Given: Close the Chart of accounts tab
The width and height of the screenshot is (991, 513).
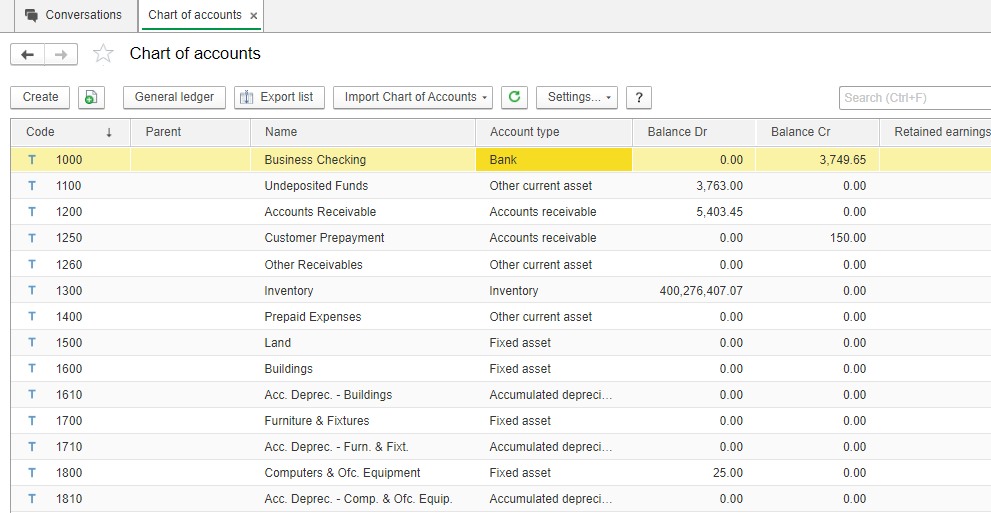Looking at the screenshot, I should (254, 16).
